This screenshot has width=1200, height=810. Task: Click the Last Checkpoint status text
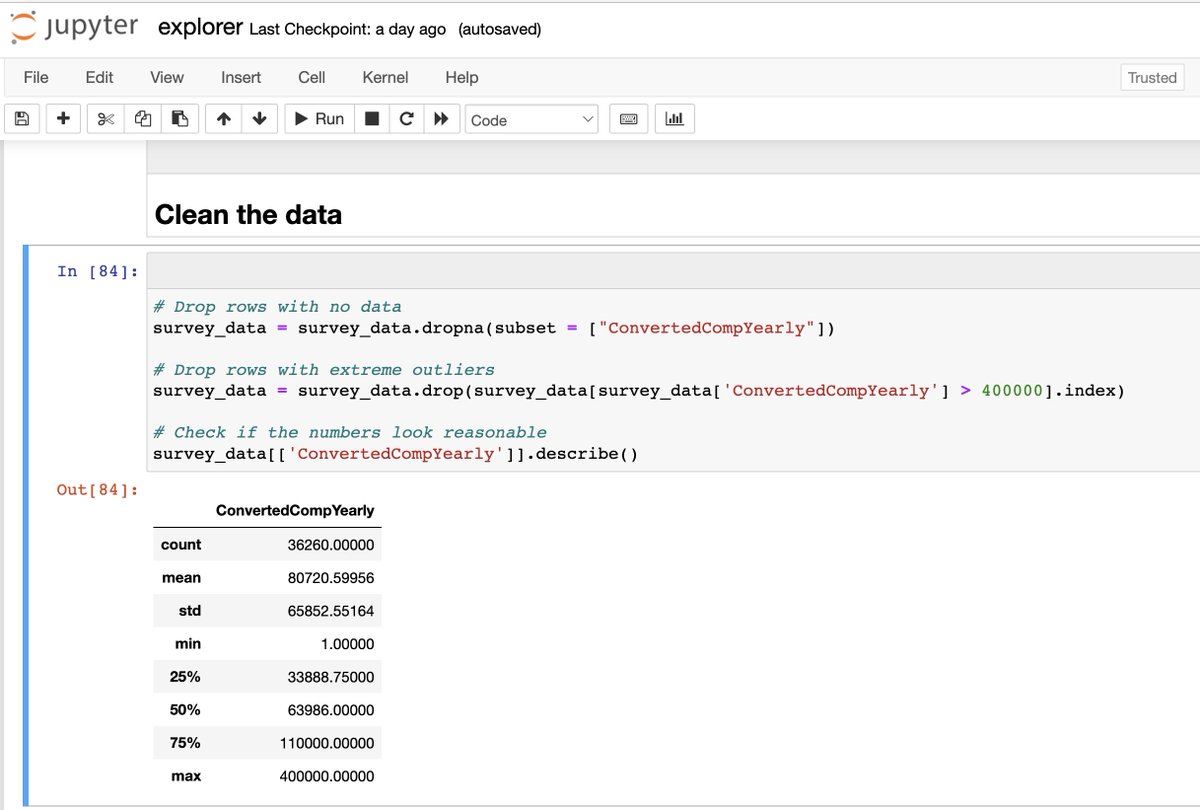click(x=347, y=29)
